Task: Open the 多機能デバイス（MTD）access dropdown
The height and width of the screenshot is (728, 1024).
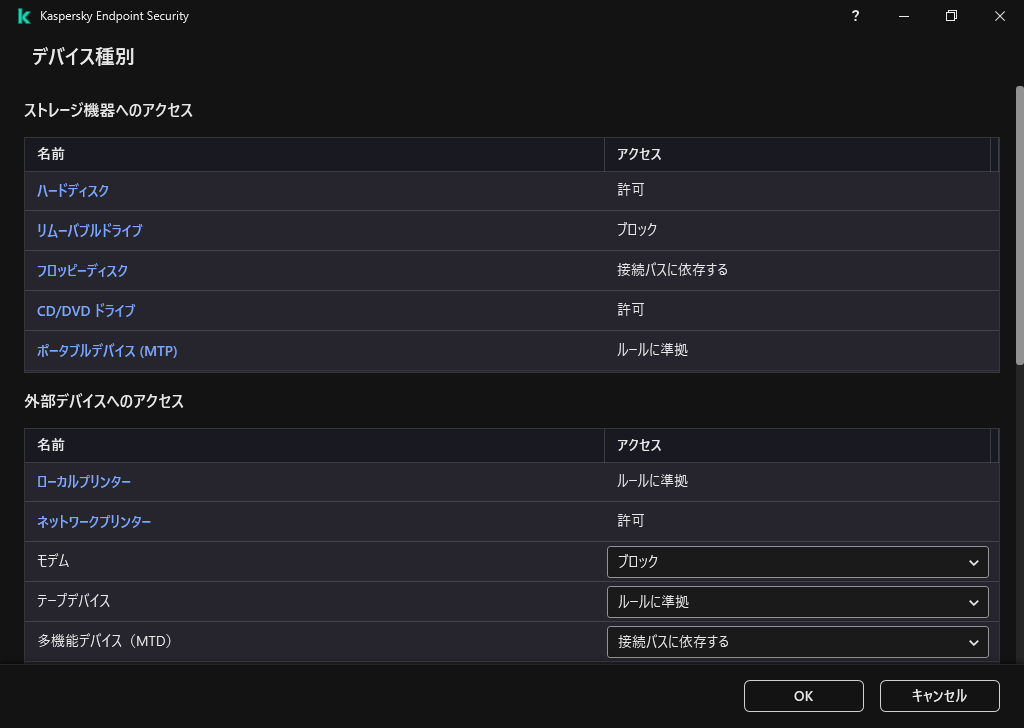Action: coord(797,641)
